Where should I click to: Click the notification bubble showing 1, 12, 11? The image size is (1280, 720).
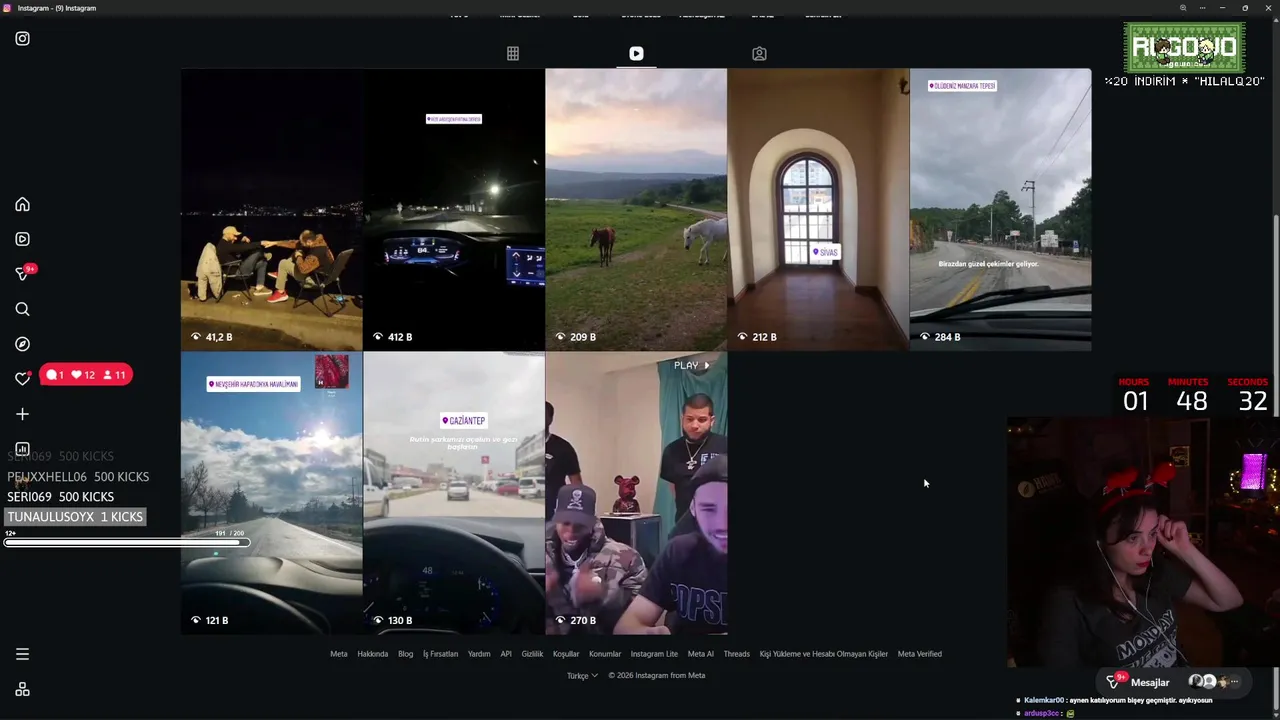(x=86, y=375)
